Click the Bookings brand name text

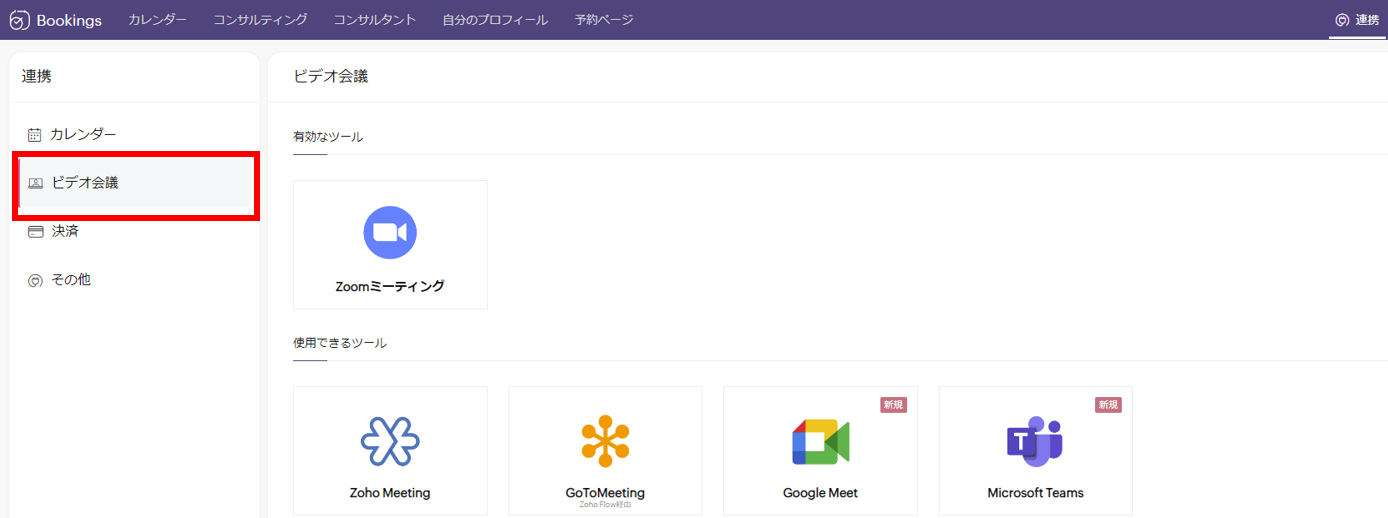point(69,20)
